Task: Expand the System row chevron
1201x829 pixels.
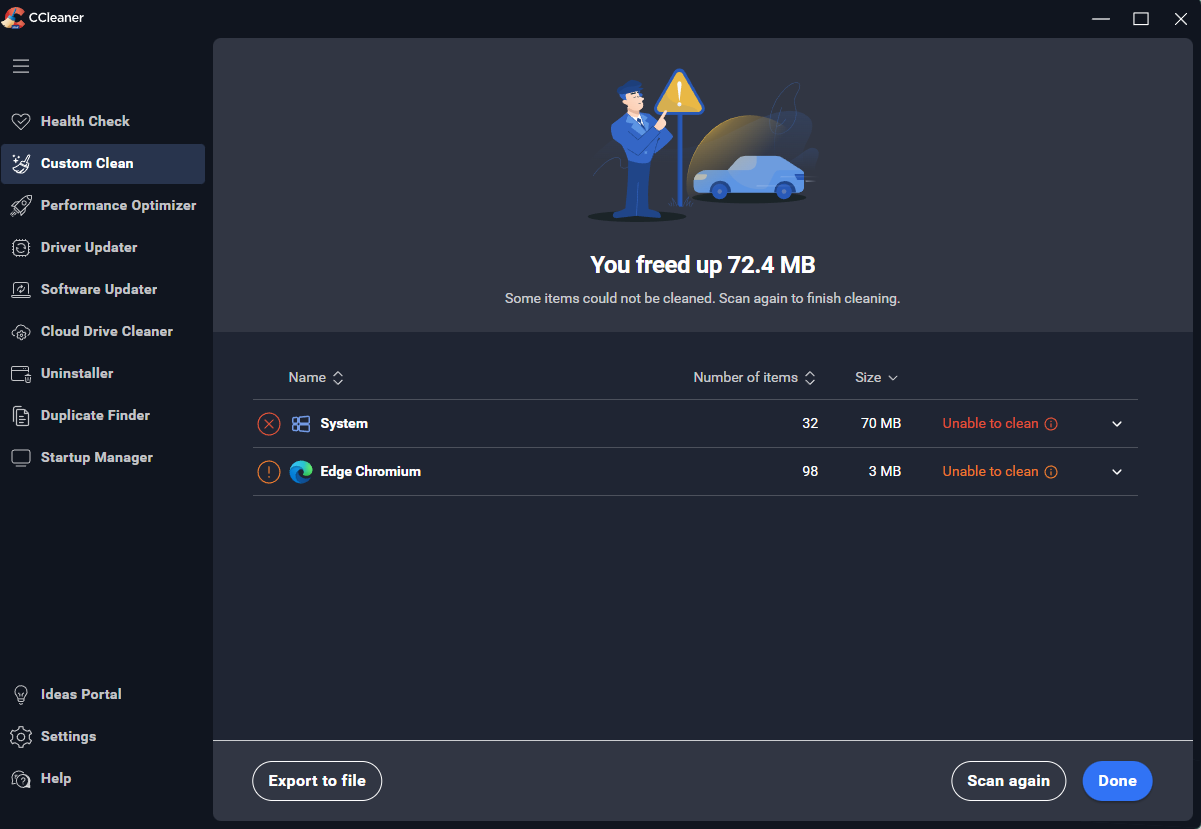Action: [1117, 424]
